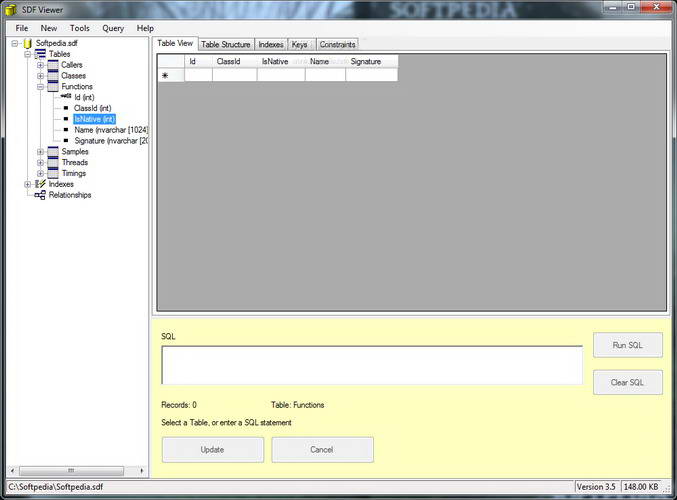Select the Classes table icon
Screen dimensions: 677x500
(x=53, y=76)
